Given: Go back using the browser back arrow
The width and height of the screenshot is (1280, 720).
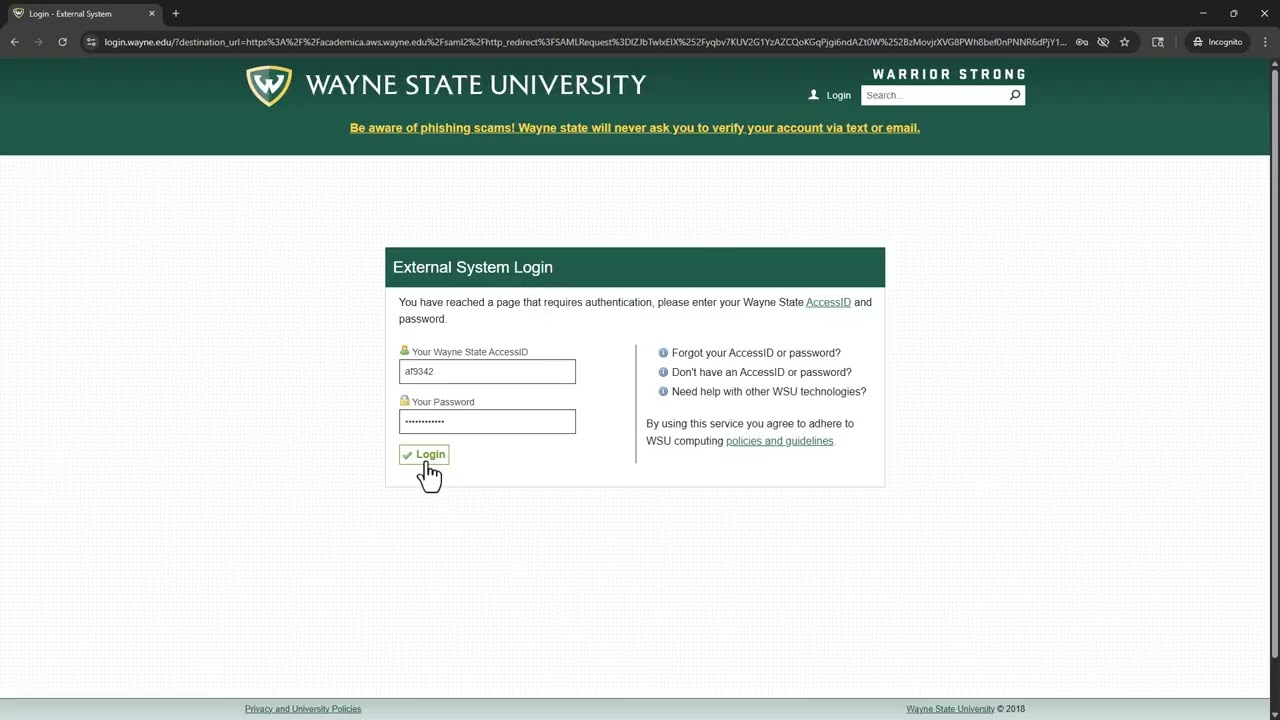Looking at the screenshot, I should point(14,42).
